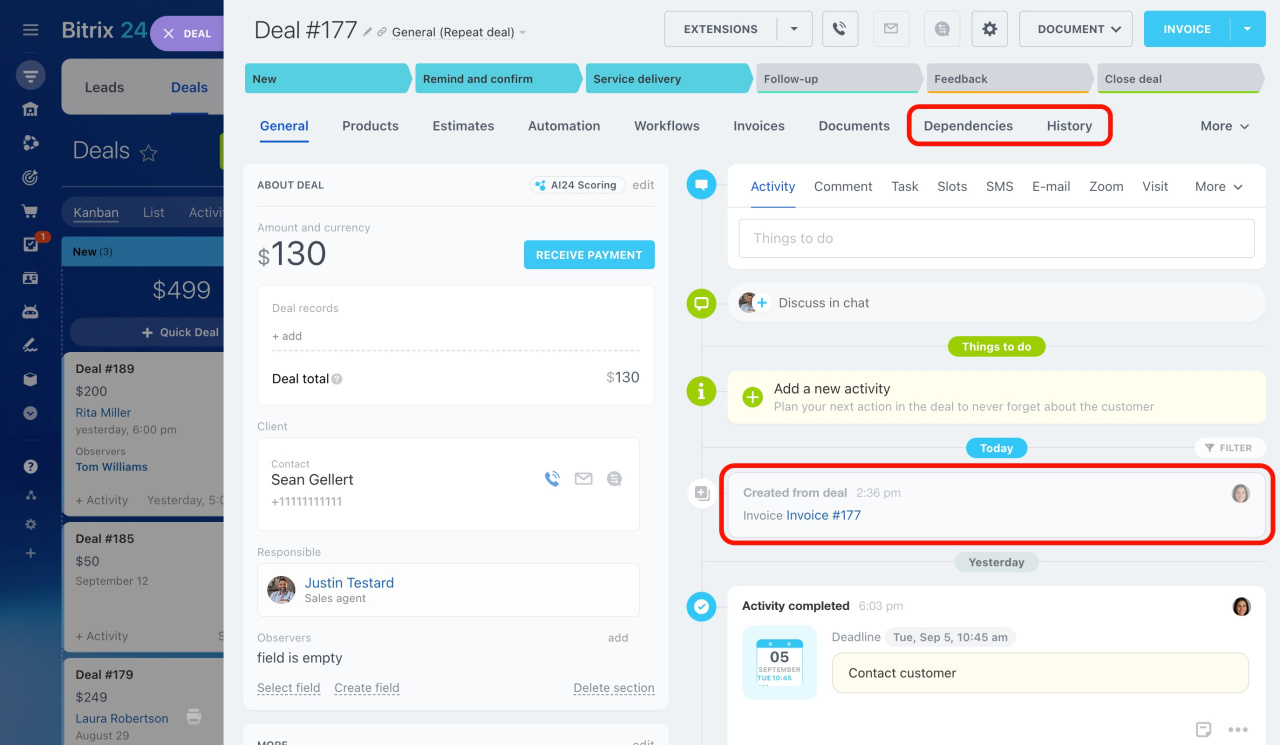The width and height of the screenshot is (1280, 745).
Task: Select the SMS tab in the timeline
Action: pos(999,187)
